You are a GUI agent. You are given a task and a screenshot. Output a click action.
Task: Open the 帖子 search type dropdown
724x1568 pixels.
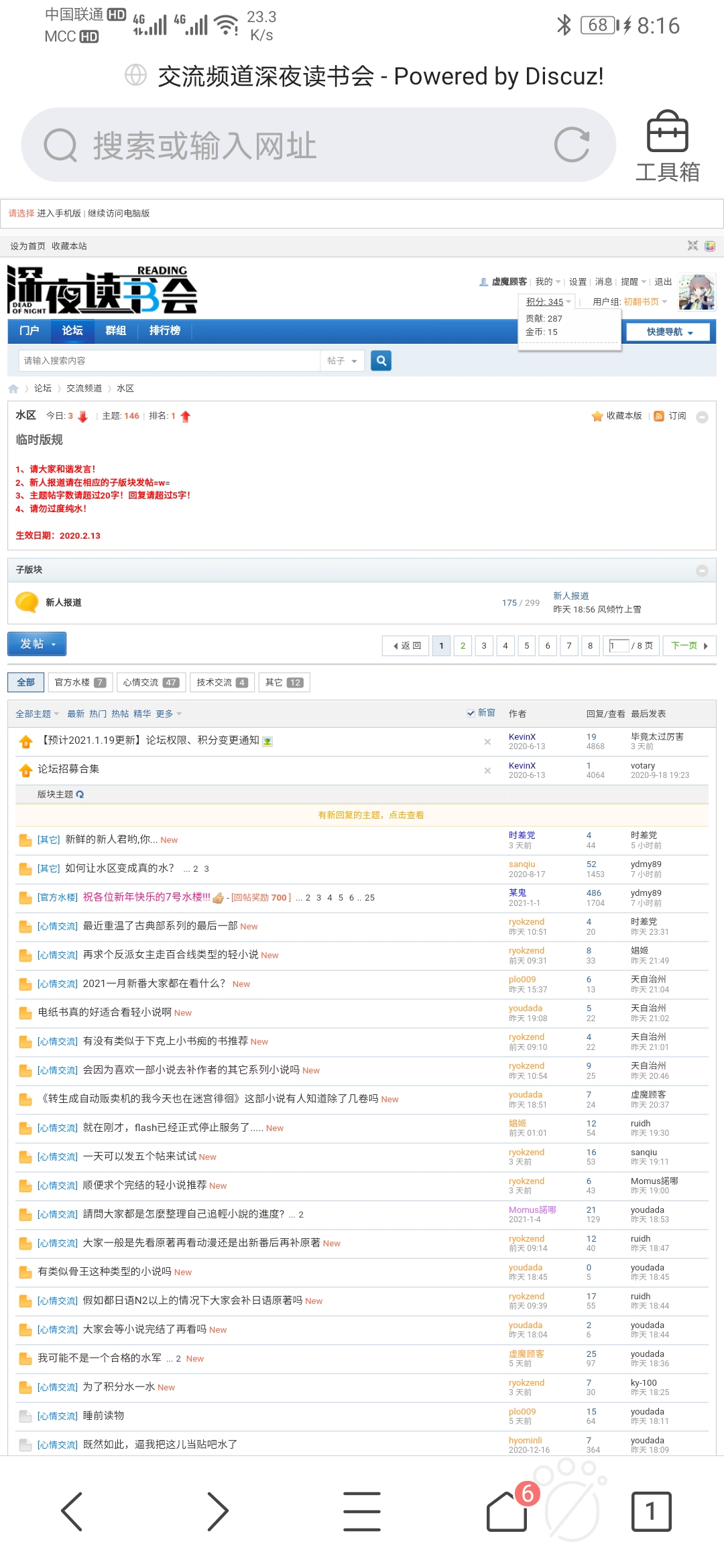tap(343, 361)
